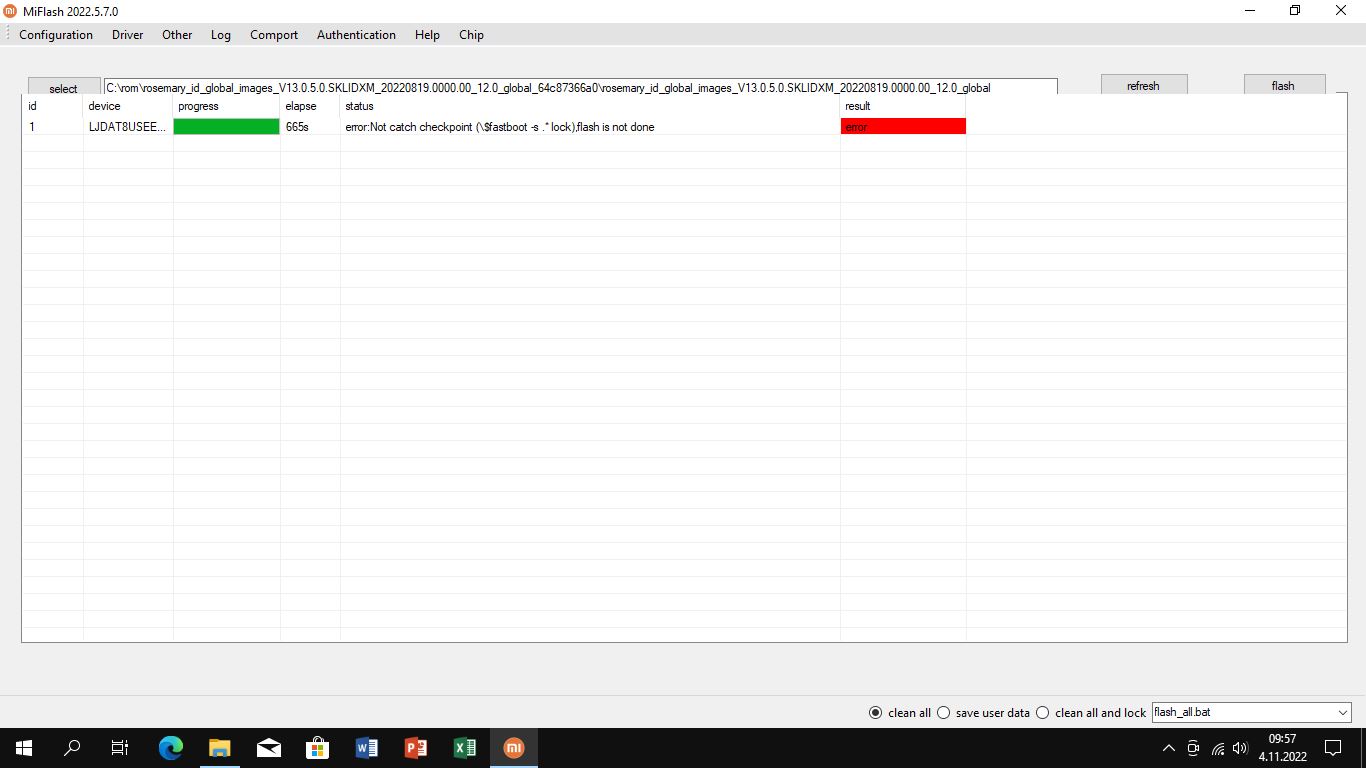Open the Wi-Fi network tray icon
The width and height of the screenshot is (1366, 768).
(x=1218, y=748)
